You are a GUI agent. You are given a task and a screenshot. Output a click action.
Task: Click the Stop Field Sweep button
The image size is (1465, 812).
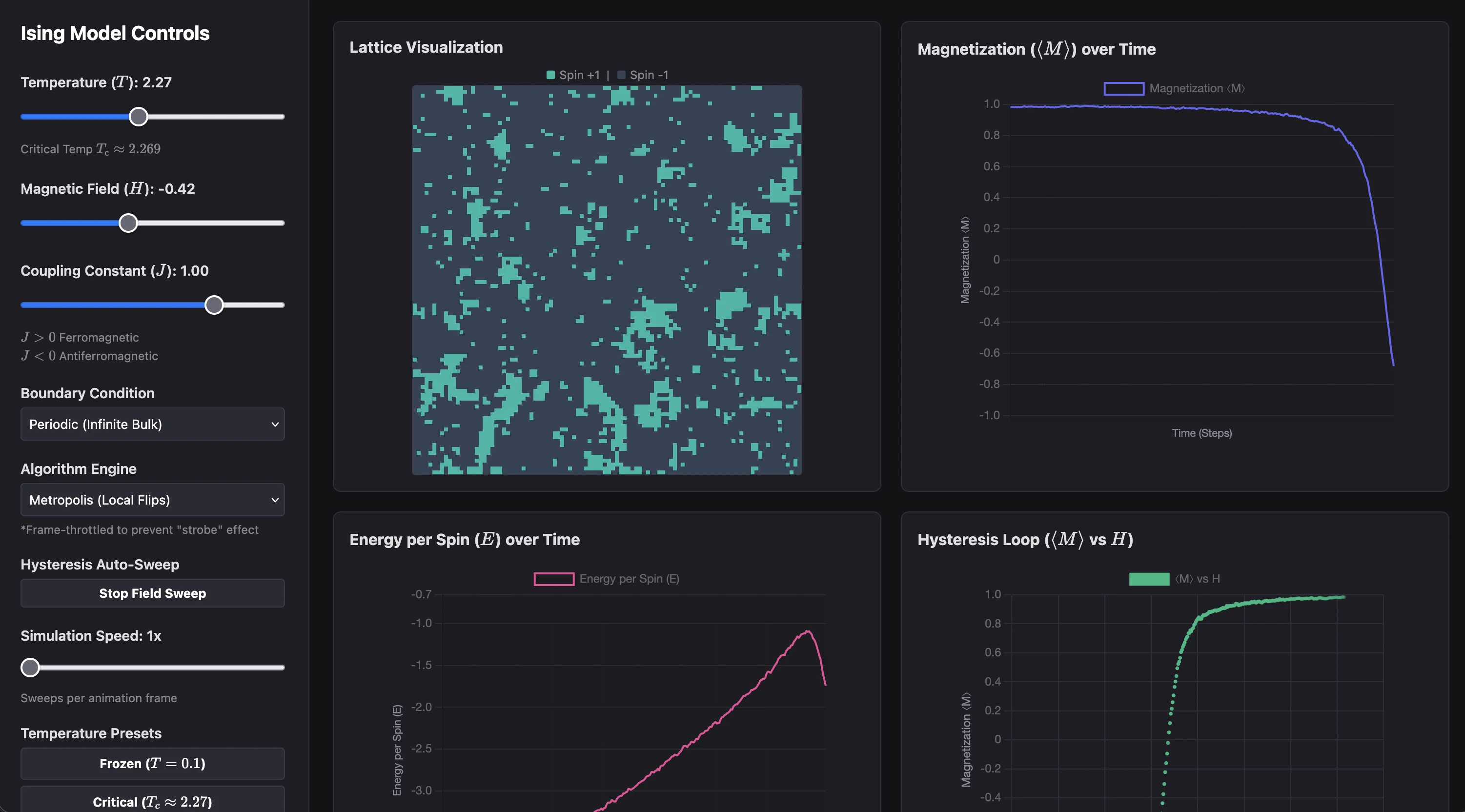tap(152, 593)
